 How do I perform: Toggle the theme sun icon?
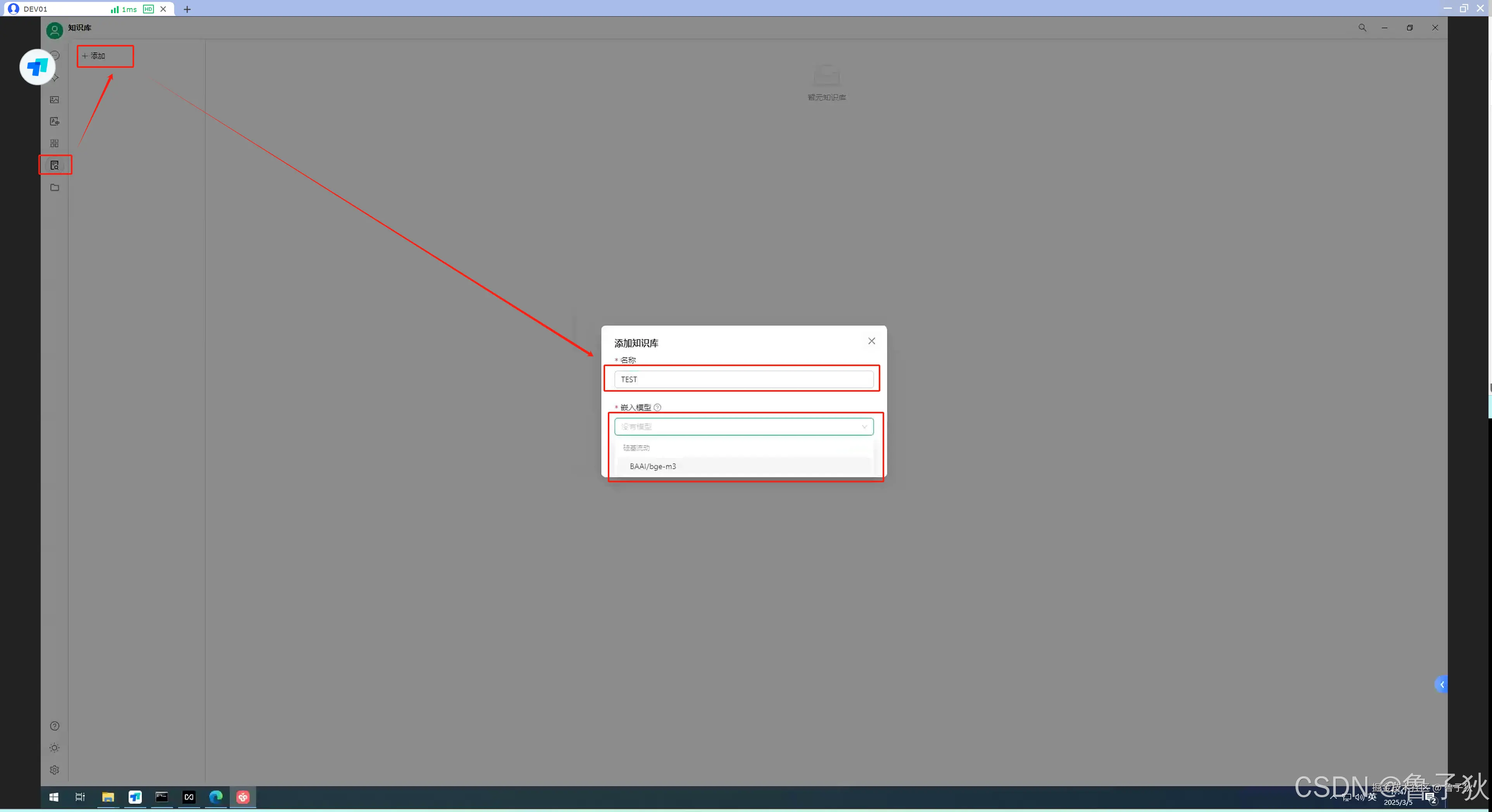54,748
